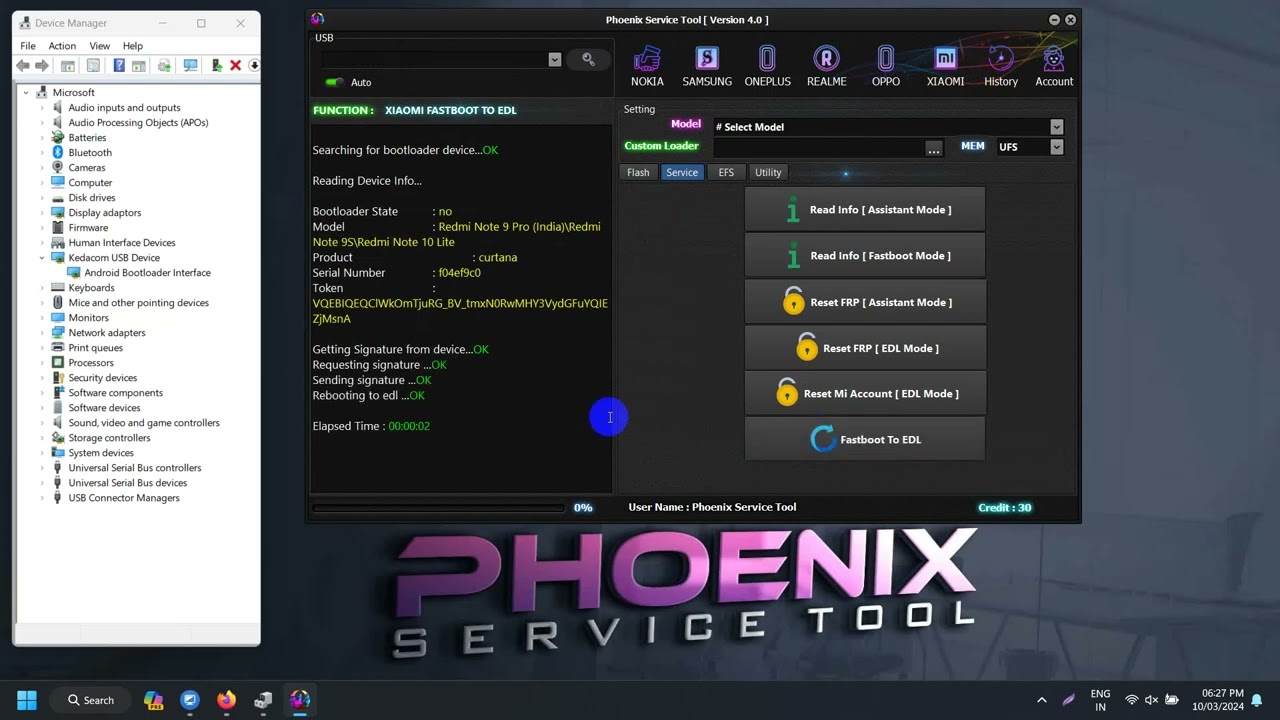Click the battery tray icon

(x=1170, y=700)
